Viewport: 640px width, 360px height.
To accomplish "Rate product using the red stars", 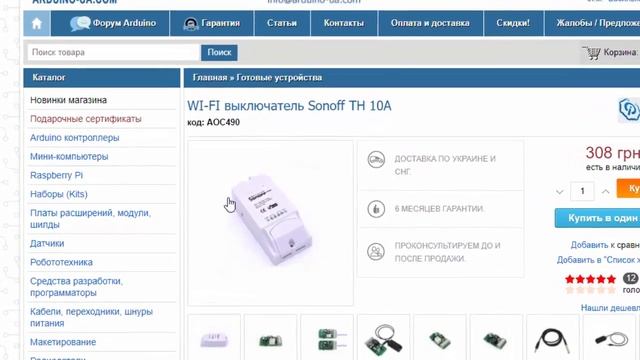I will (590, 279).
